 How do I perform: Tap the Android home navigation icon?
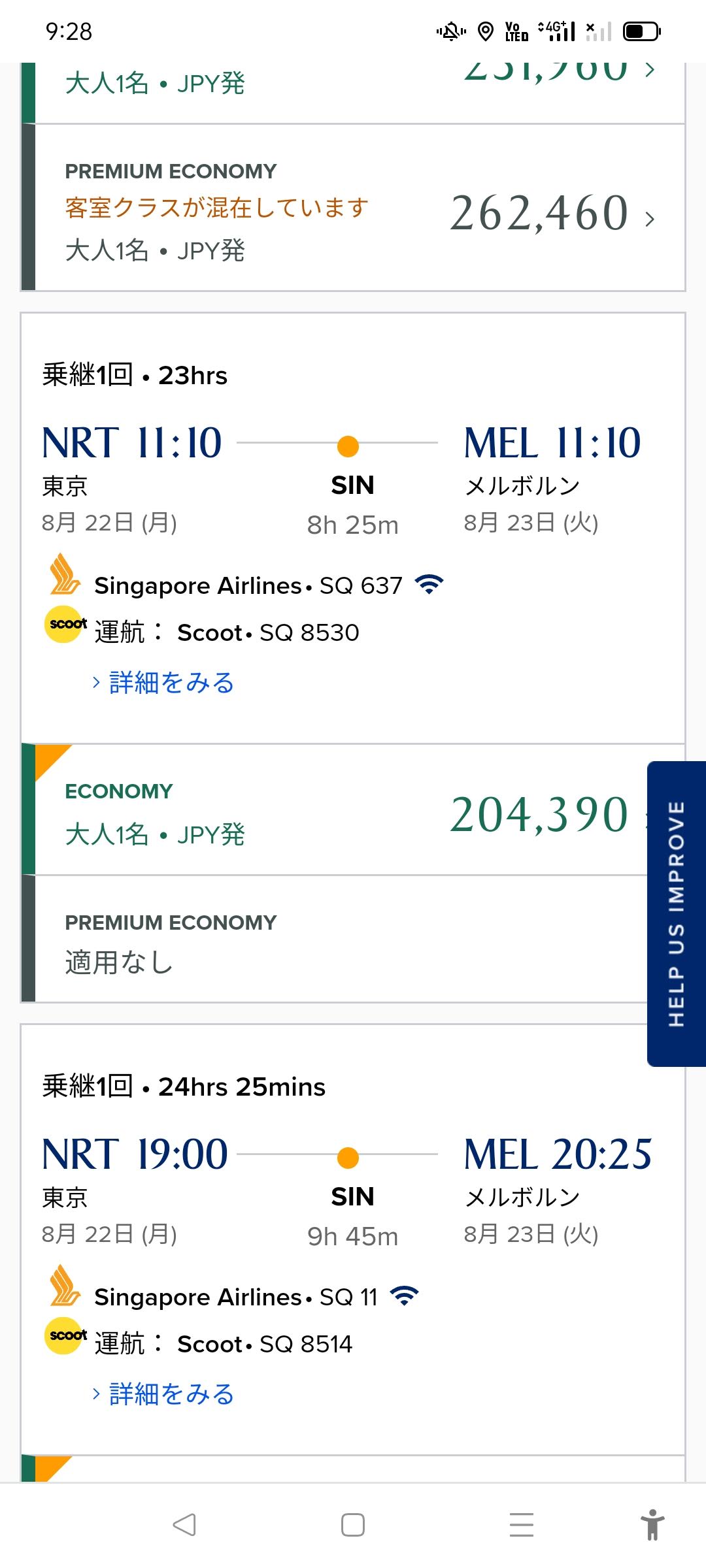pyautogui.click(x=353, y=1525)
